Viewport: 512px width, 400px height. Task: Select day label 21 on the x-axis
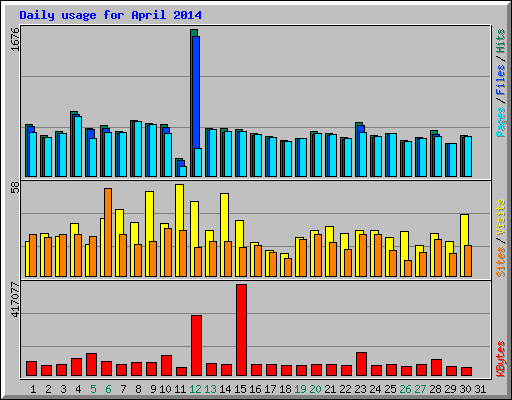[x=330, y=389]
